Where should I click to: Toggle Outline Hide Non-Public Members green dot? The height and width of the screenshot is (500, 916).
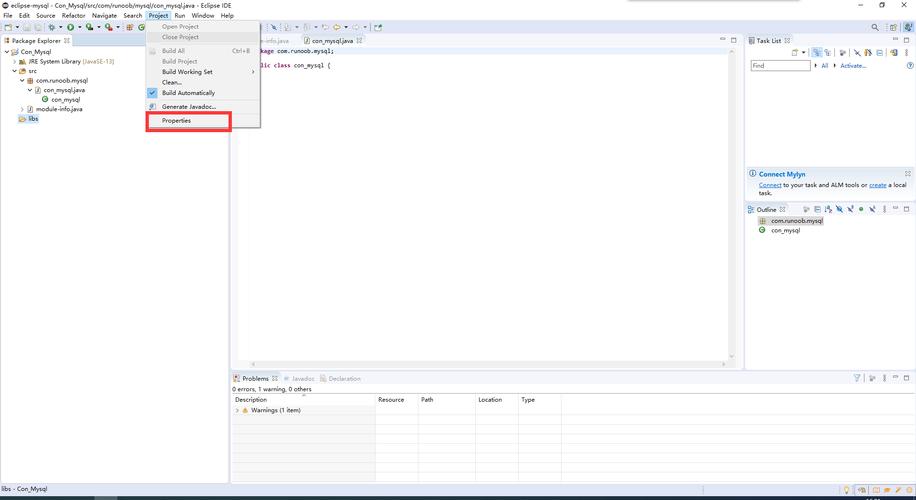(861, 209)
